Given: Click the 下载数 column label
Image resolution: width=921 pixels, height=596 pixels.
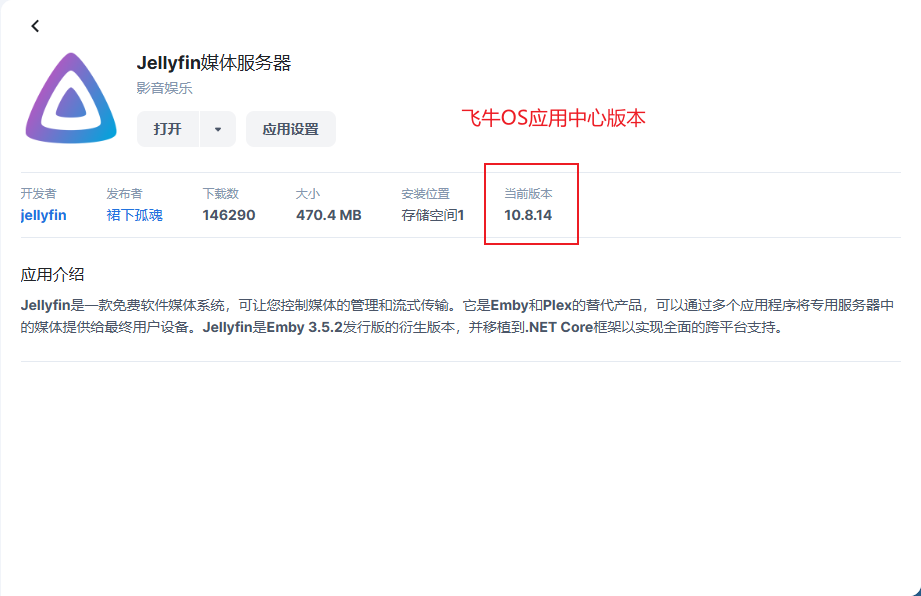Looking at the screenshot, I should point(220,193).
